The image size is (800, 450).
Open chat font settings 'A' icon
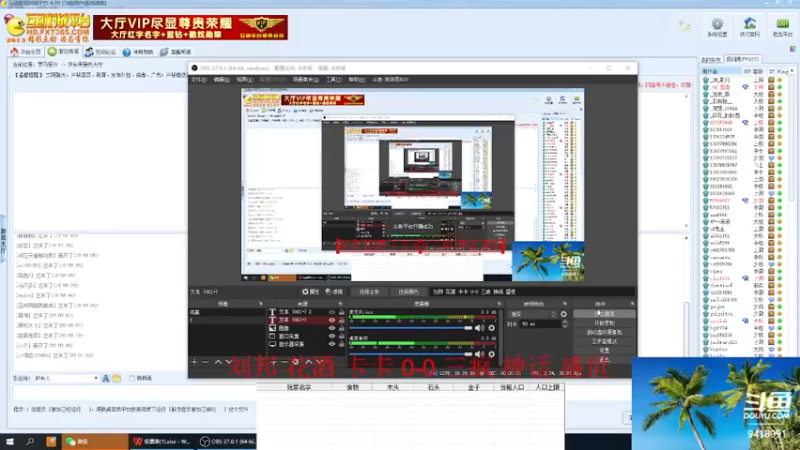coord(106,378)
